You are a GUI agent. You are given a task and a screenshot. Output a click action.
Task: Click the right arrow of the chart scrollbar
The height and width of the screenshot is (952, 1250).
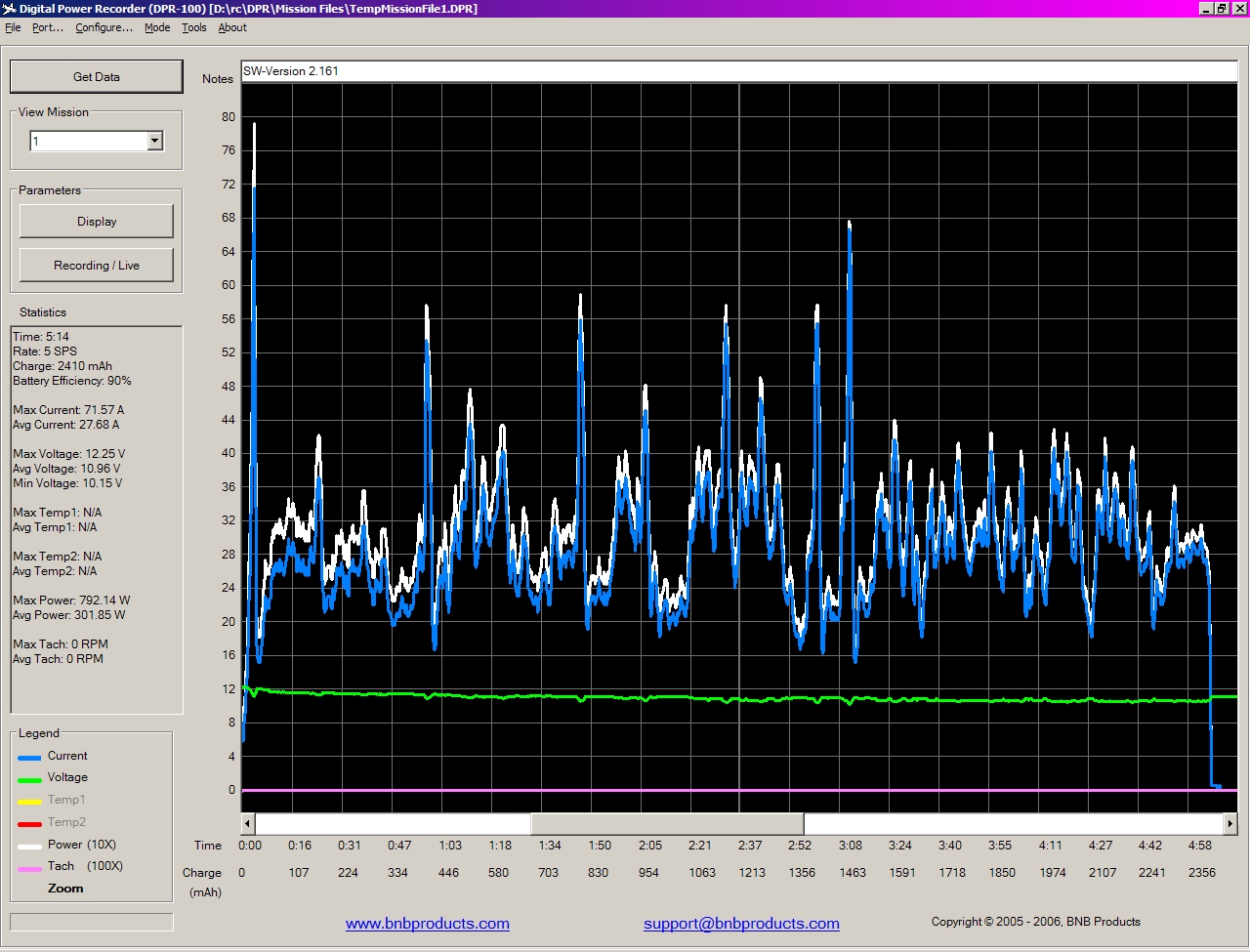(1231, 823)
